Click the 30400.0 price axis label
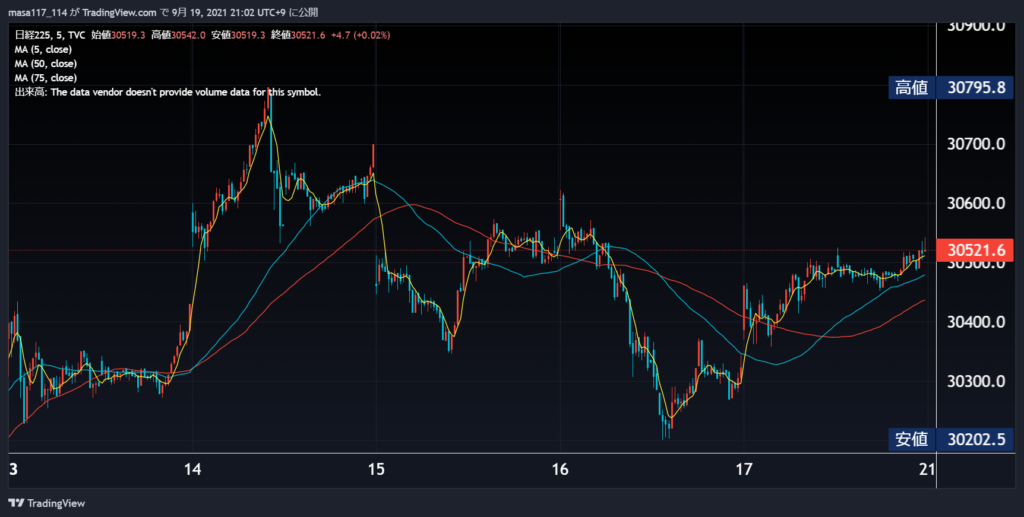The width and height of the screenshot is (1024, 517). (976, 322)
